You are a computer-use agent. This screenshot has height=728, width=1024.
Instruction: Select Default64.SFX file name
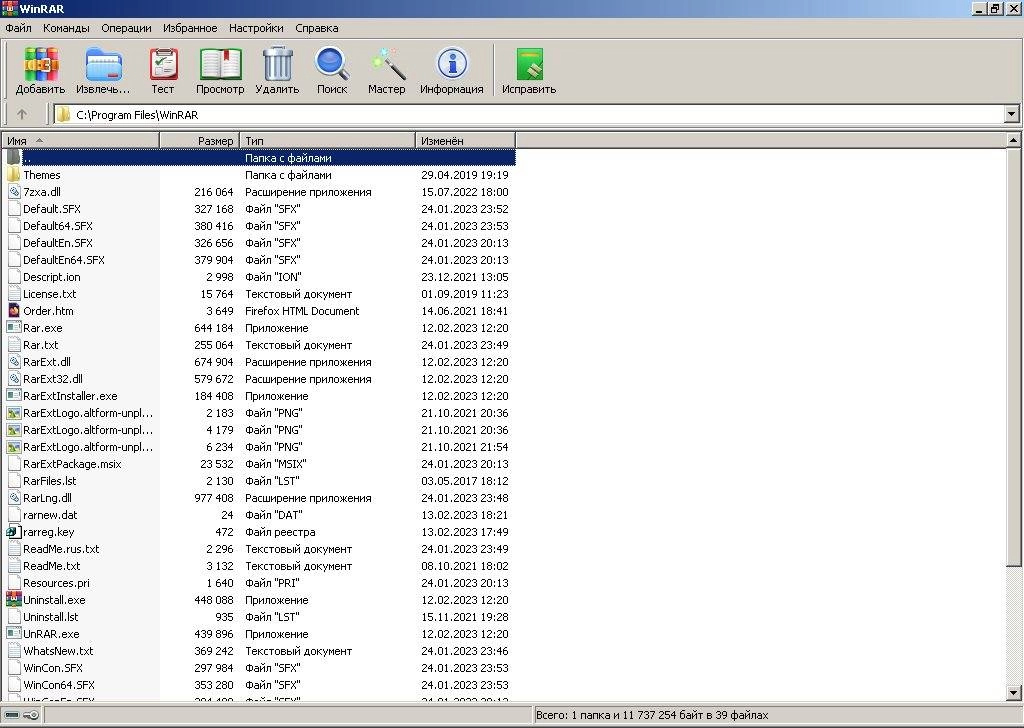pyautogui.click(x=58, y=226)
